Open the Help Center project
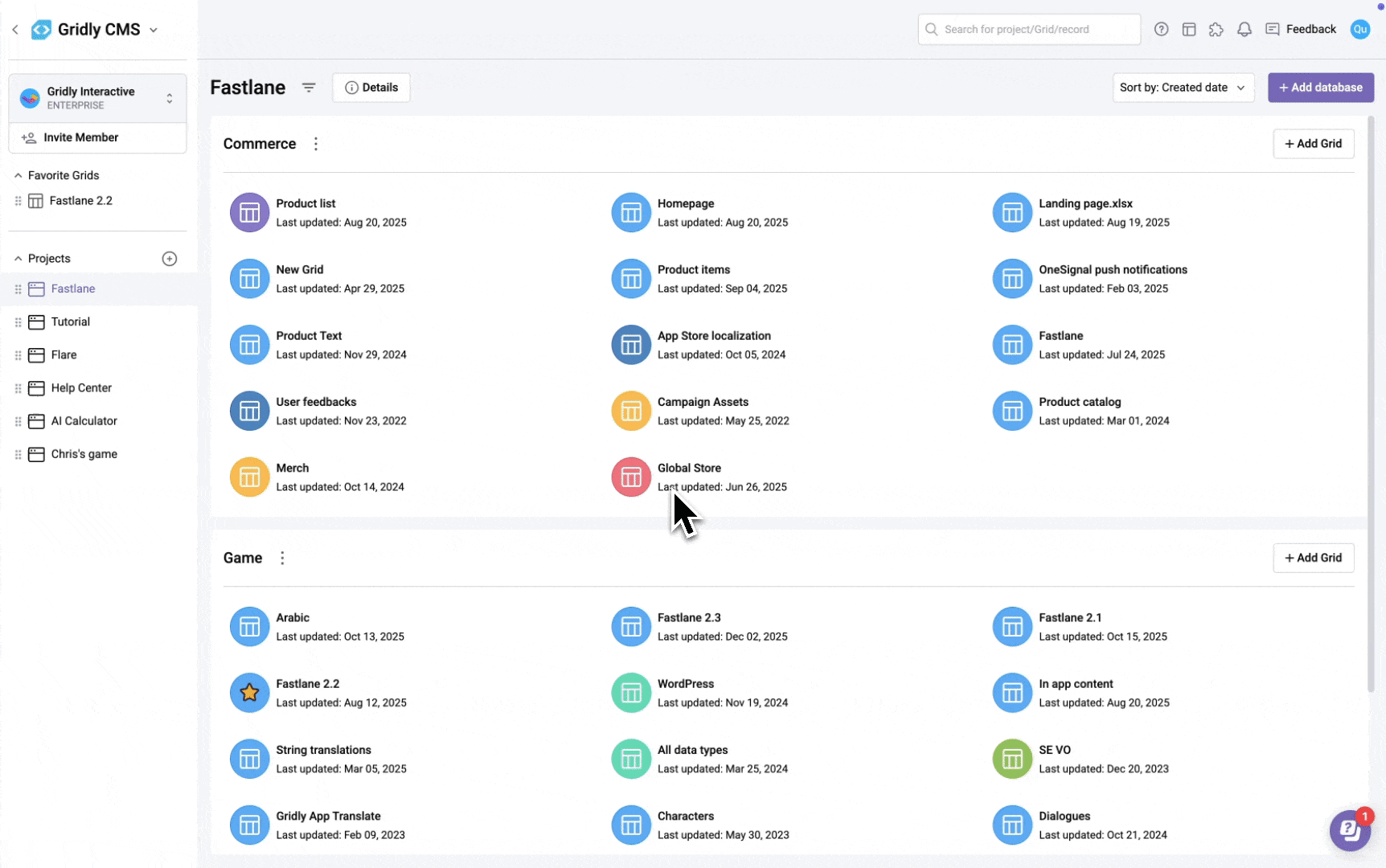 pos(80,387)
